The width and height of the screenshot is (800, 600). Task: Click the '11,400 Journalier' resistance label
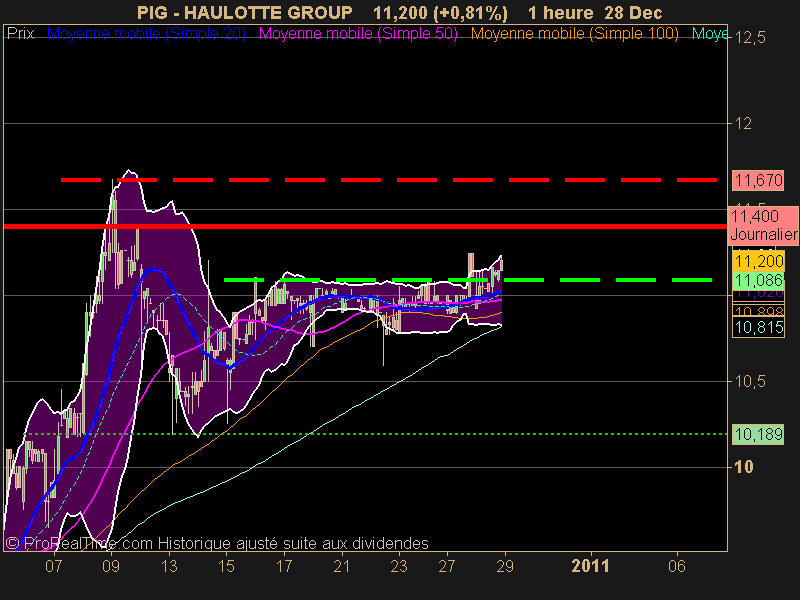pyautogui.click(x=763, y=225)
